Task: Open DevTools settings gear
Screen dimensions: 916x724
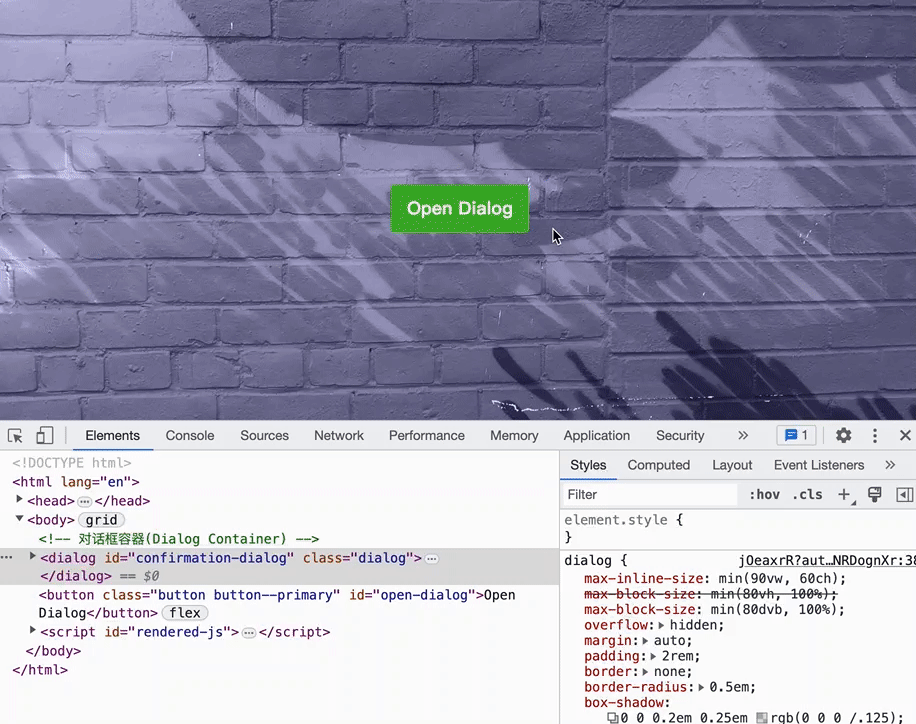Action: 843,435
